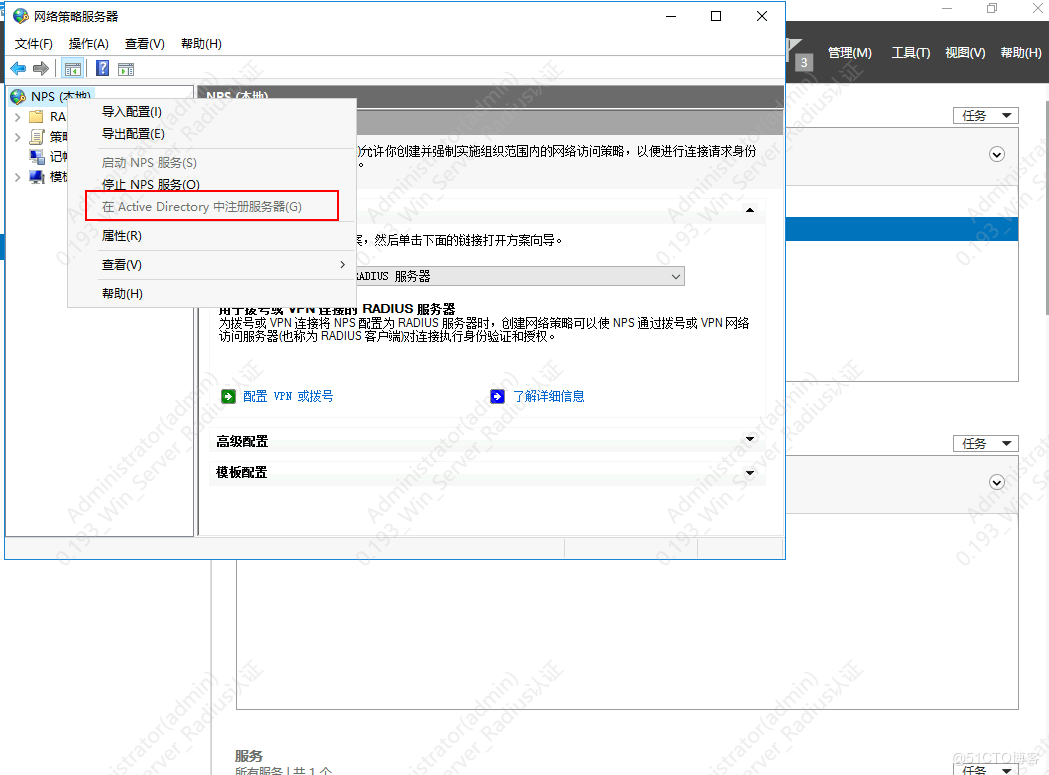Click the highlighted blue row in Server Manager

pos(902,229)
